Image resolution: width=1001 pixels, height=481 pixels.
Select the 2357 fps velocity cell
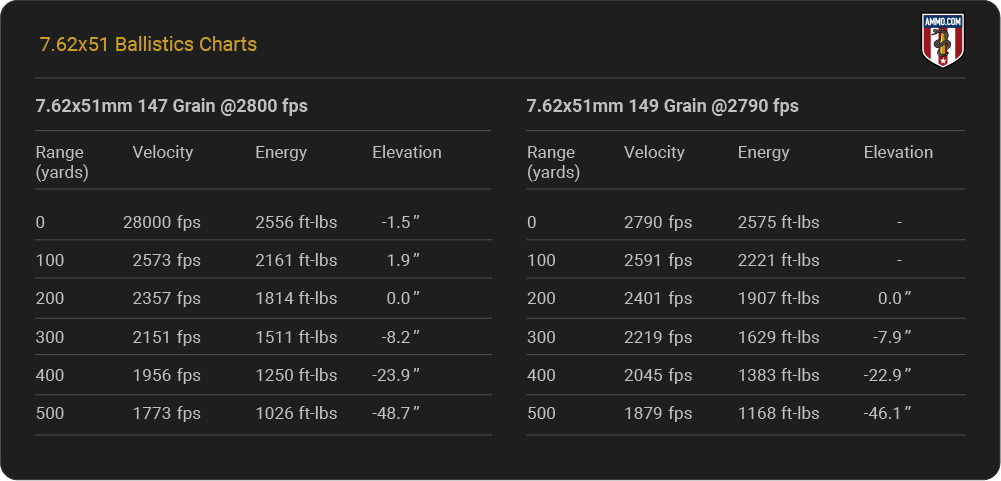pyautogui.click(x=166, y=298)
